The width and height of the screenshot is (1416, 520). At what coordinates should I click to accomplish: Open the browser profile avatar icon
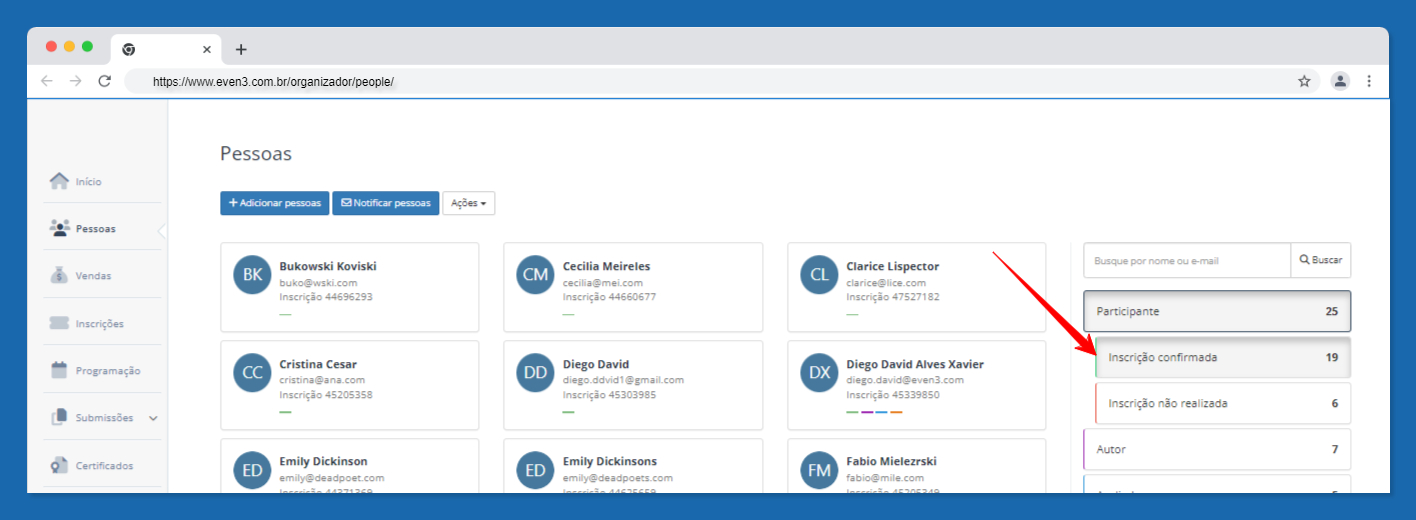pos(1340,81)
